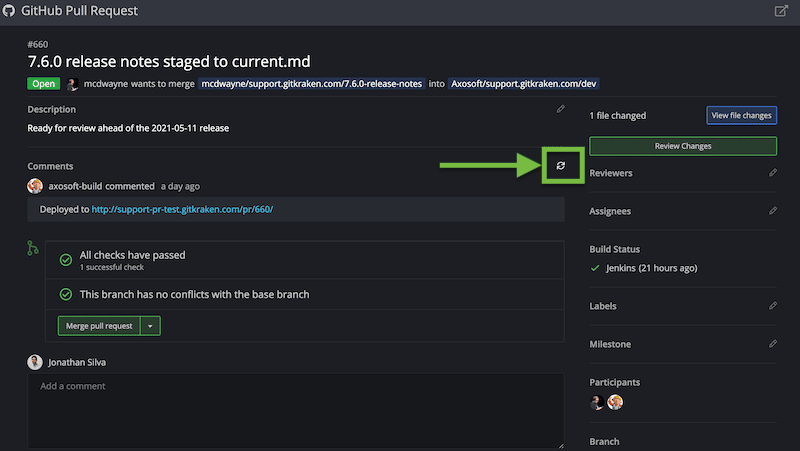Click the Review Changes button
The width and height of the screenshot is (800, 451).
pos(683,146)
